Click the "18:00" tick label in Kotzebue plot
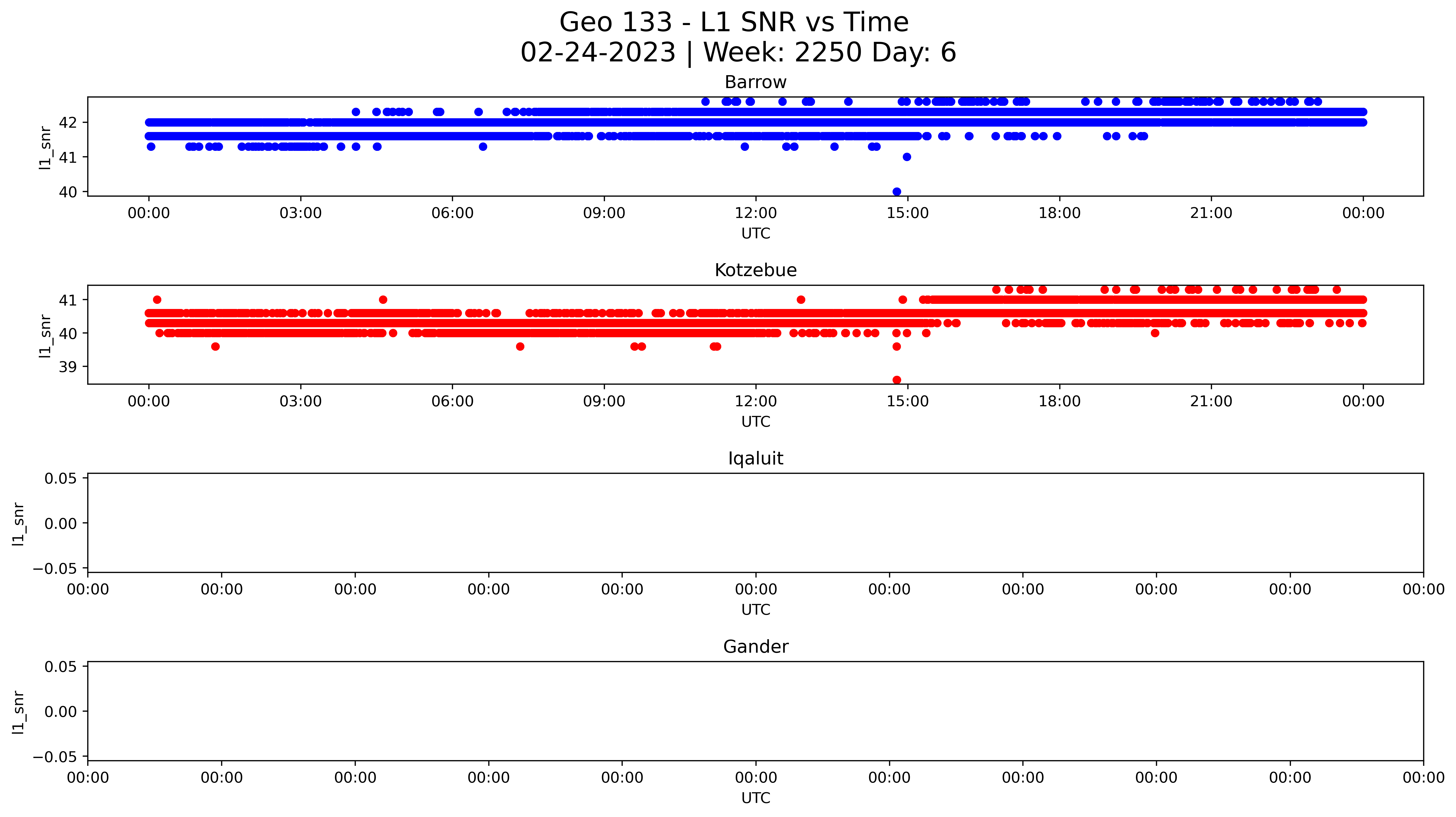1456x817 pixels. pyautogui.click(x=1059, y=402)
